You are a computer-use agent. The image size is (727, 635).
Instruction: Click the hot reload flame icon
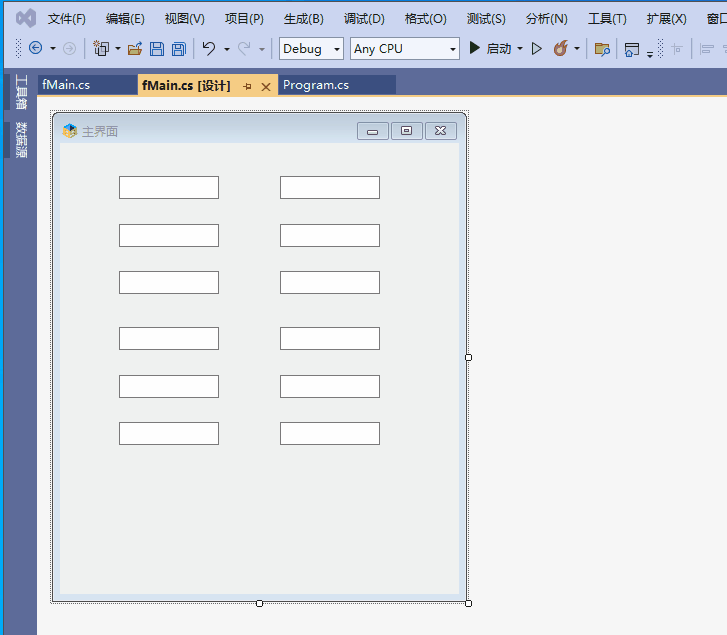tap(561, 48)
